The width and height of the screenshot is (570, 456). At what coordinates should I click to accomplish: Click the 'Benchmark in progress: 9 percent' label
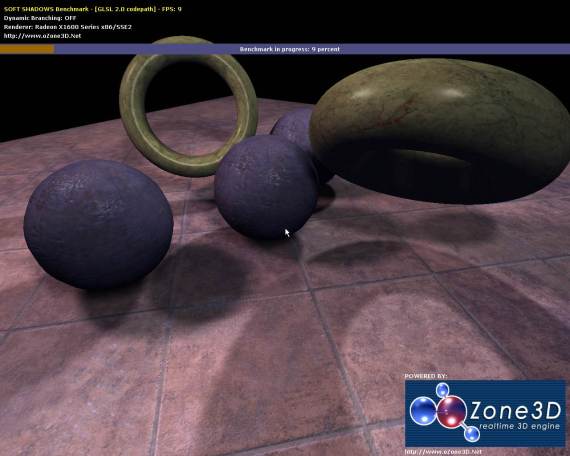[290, 49]
